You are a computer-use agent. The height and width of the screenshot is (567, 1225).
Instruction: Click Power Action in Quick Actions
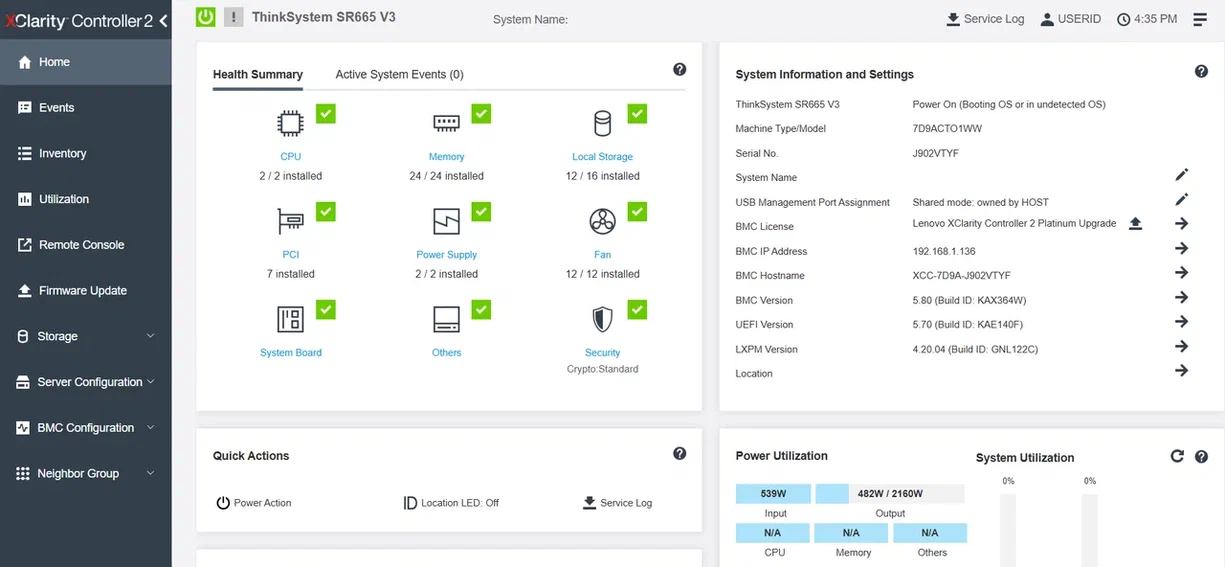tap(254, 503)
